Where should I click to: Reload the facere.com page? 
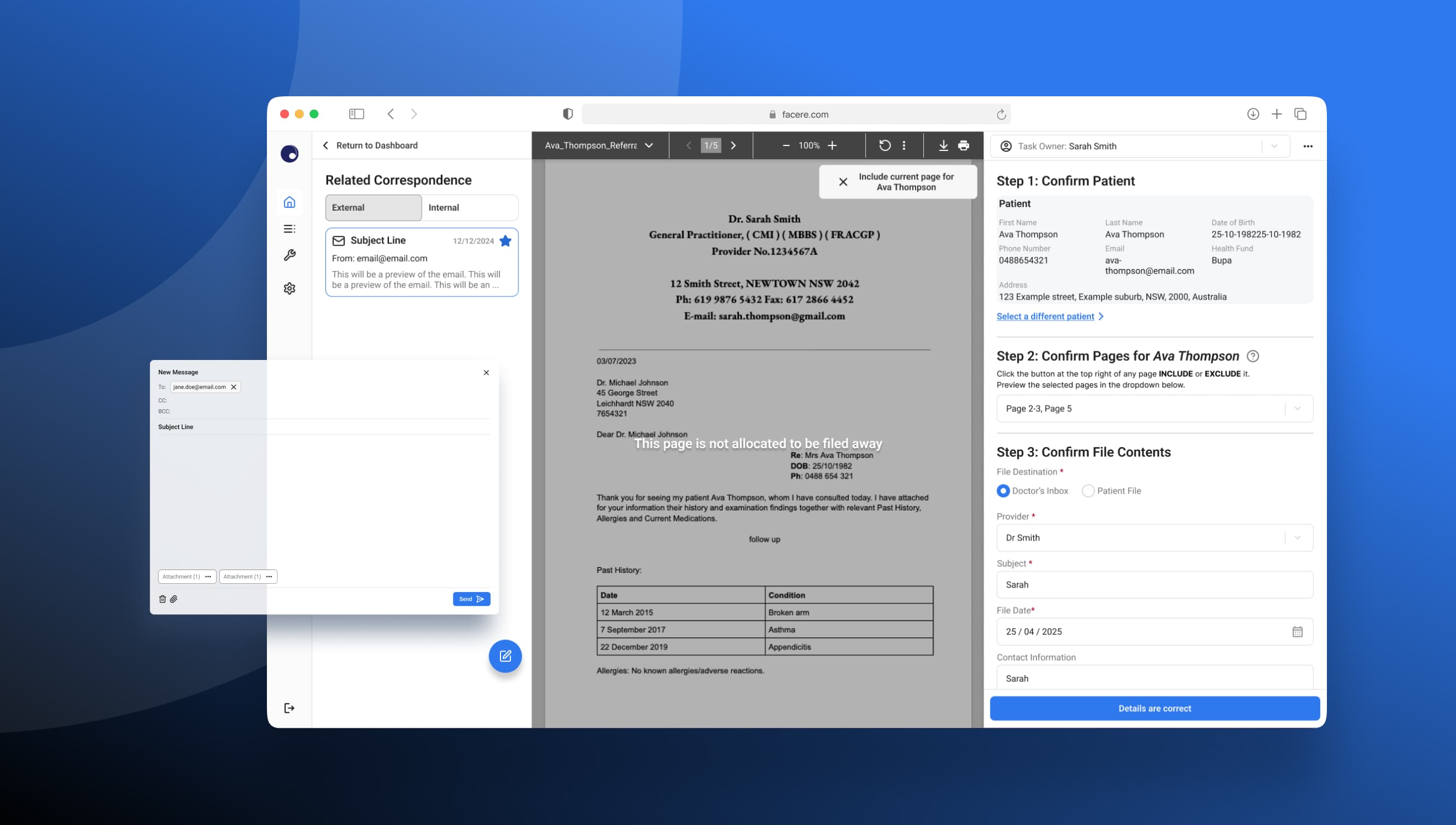coord(1001,114)
